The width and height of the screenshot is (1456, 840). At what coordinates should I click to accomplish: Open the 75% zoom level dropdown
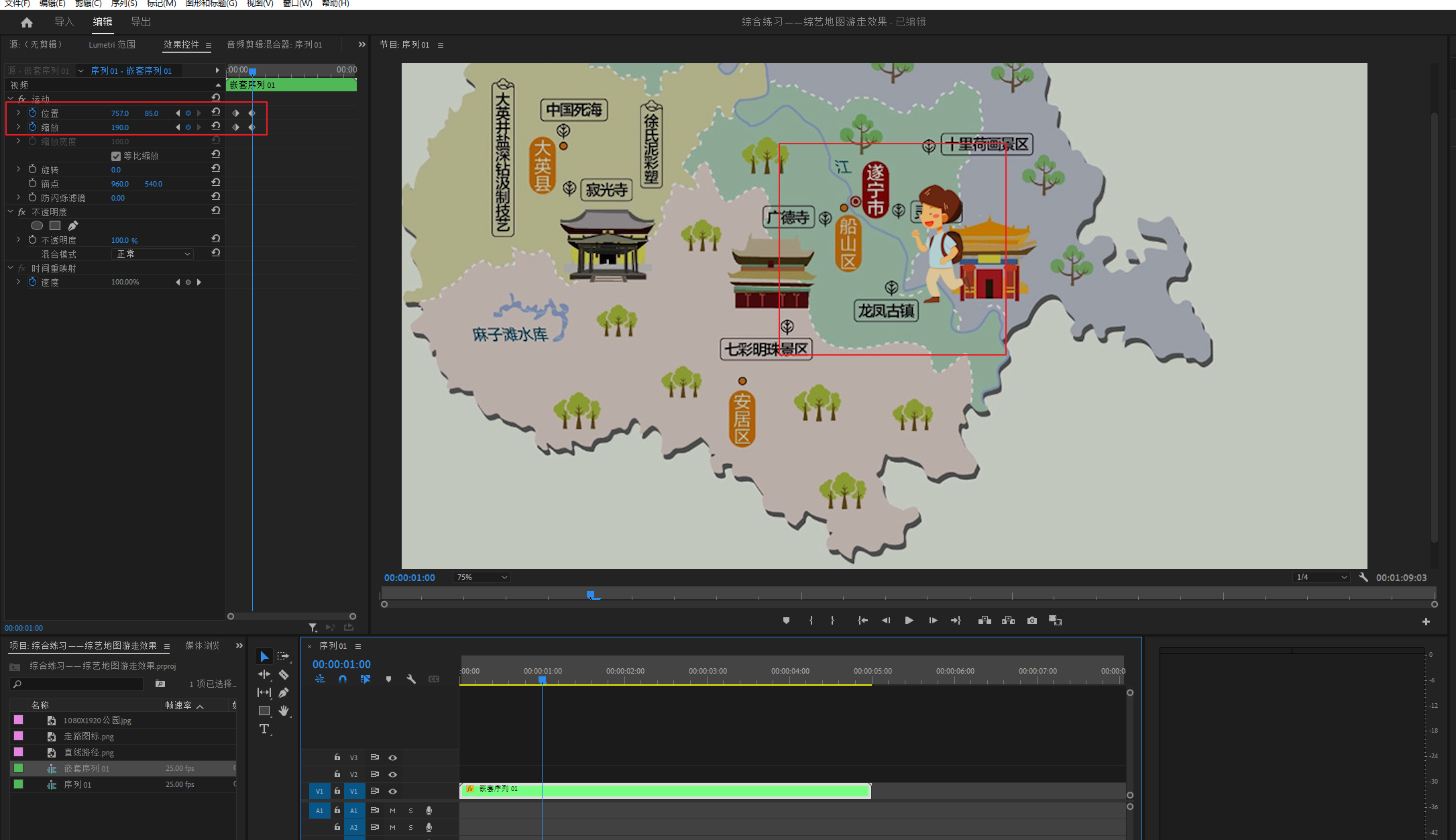click(x=482, y=578)
